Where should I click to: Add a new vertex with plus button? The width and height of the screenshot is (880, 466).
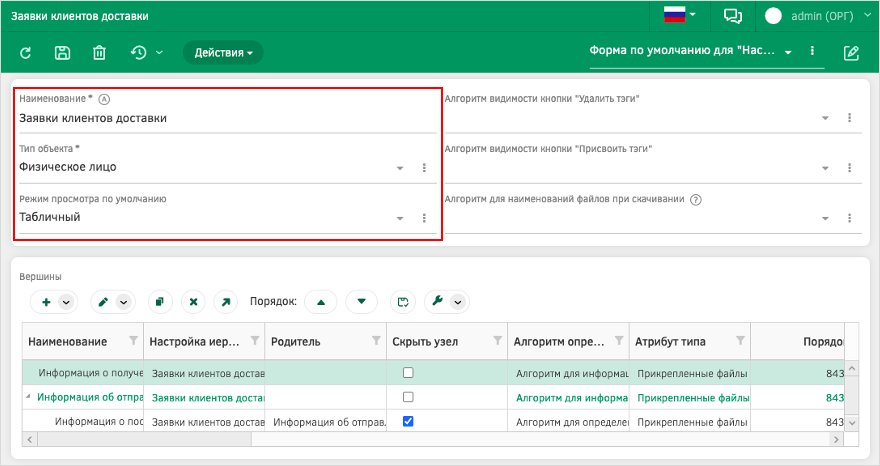(46, 302)
